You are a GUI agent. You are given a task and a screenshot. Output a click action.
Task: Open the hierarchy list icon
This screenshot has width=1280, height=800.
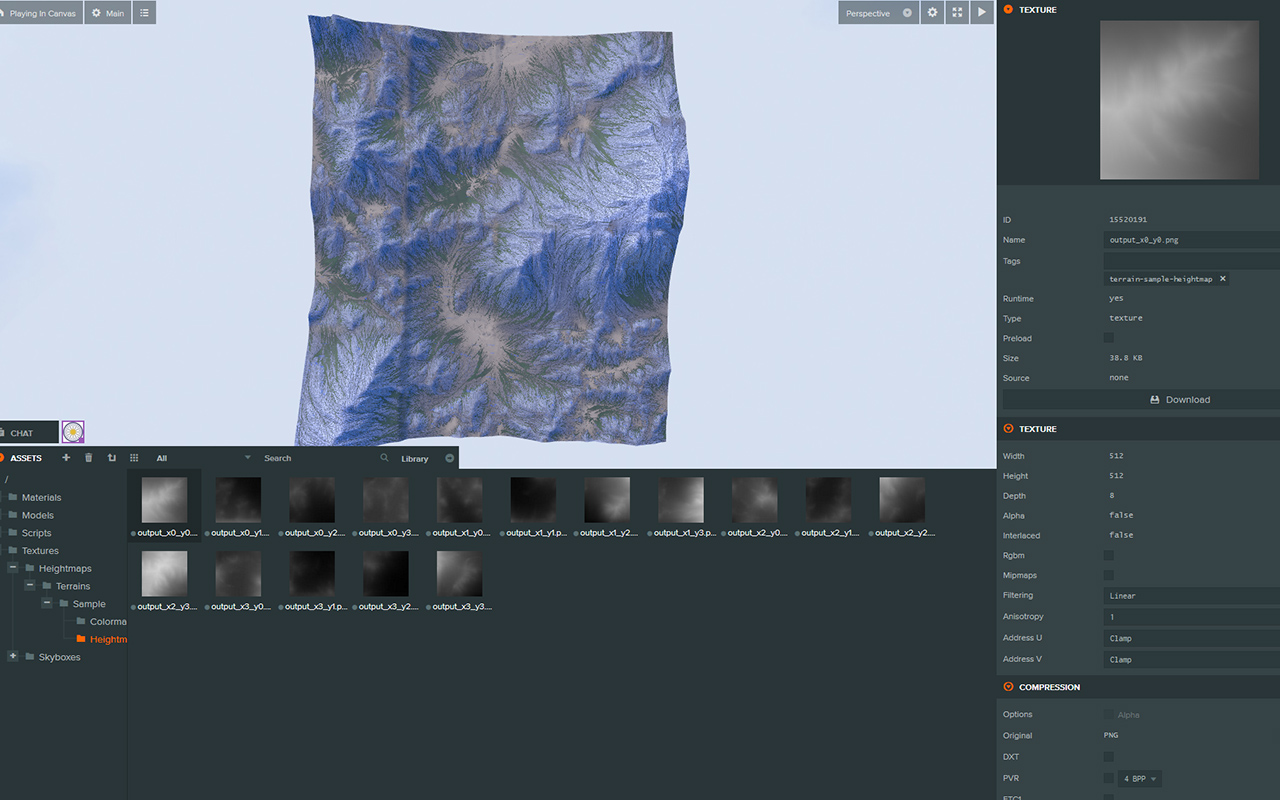[144, 13]
